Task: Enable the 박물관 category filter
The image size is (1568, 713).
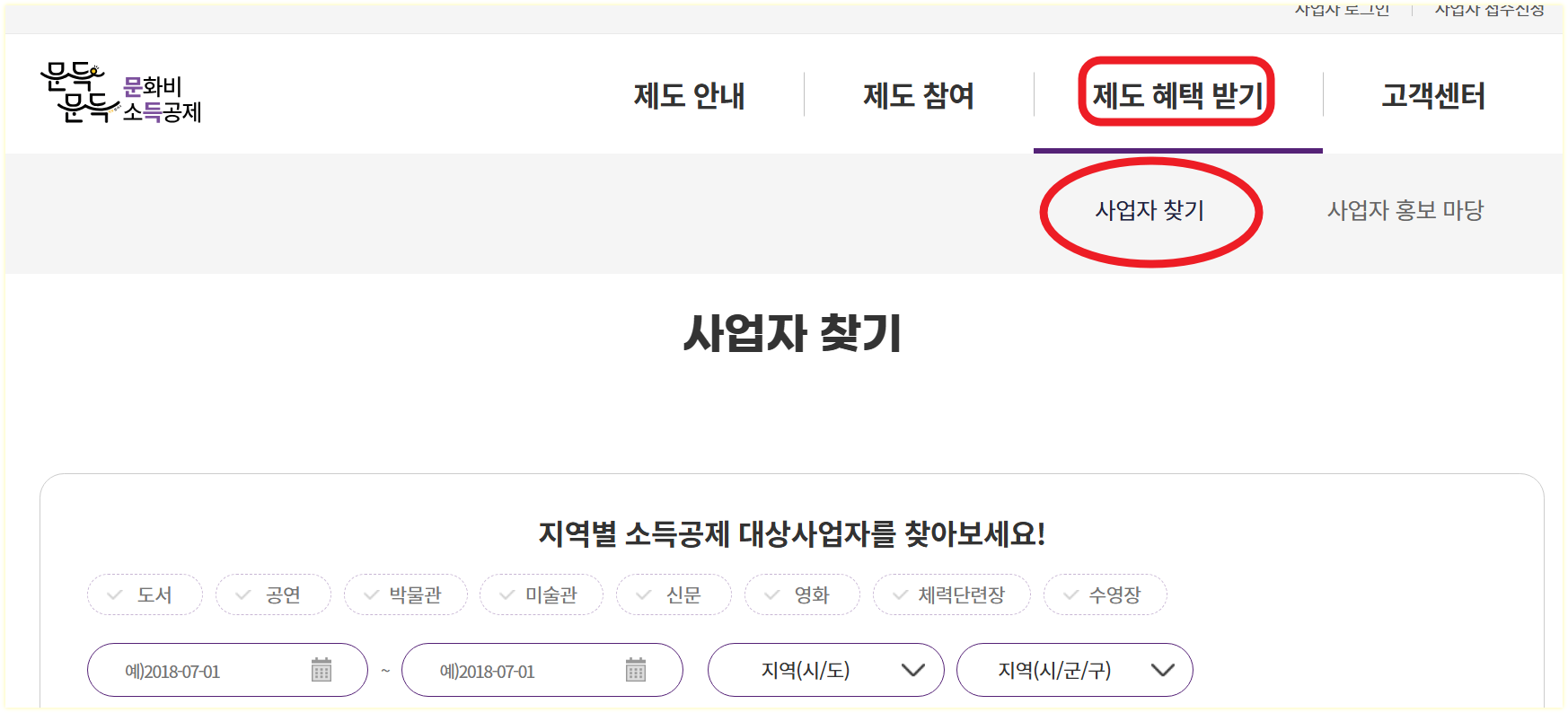Action: tap(406, 594)
